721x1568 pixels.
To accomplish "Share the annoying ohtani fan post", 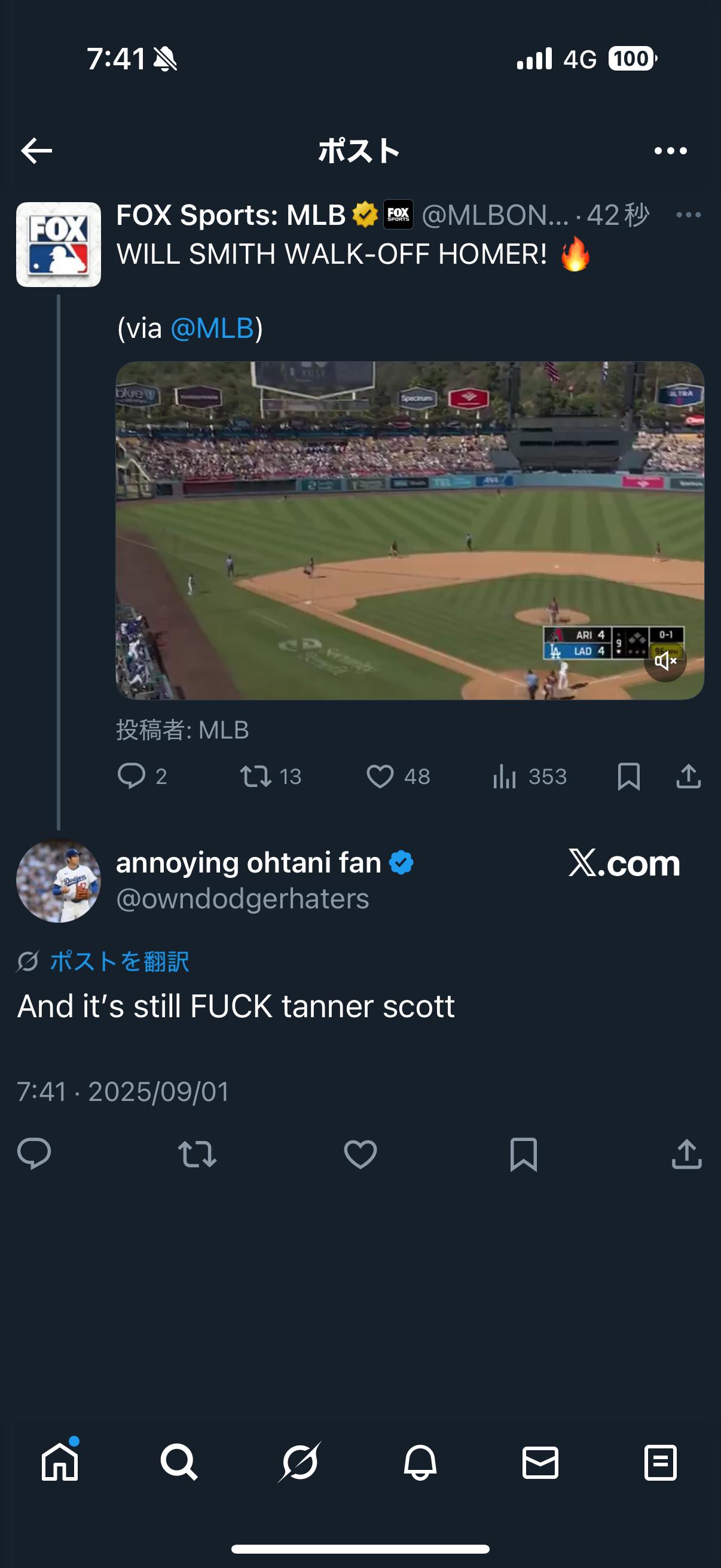I will (686, 1154).
